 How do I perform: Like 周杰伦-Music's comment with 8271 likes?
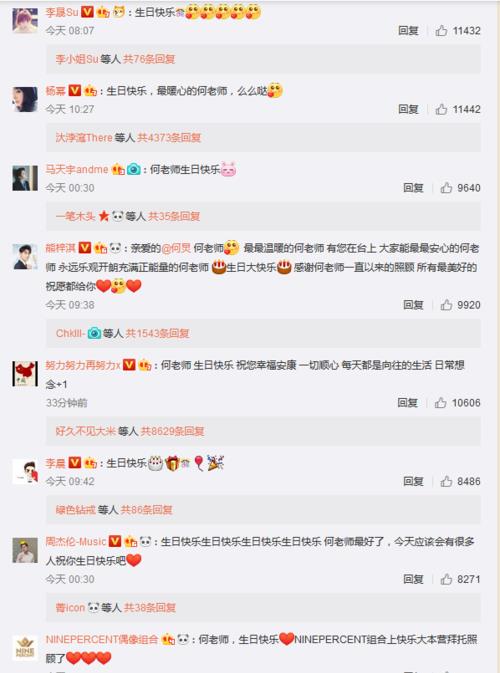coord(446,579)
